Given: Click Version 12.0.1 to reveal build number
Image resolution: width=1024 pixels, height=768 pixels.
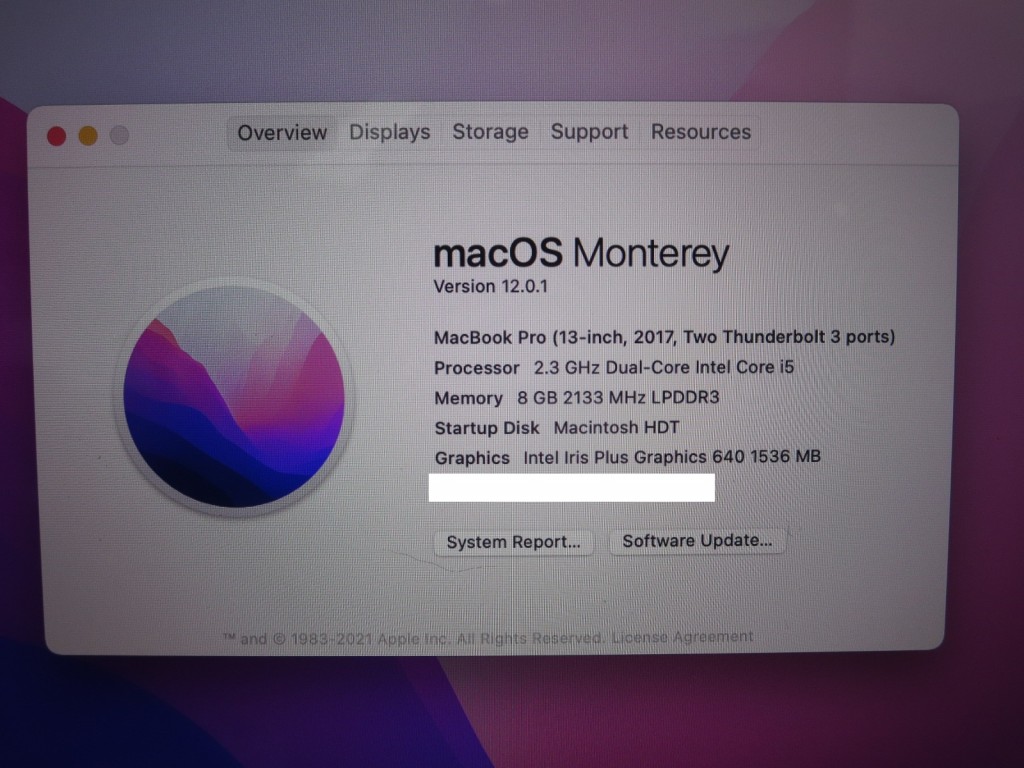Looking at the screenshot, I should point(490,287).
